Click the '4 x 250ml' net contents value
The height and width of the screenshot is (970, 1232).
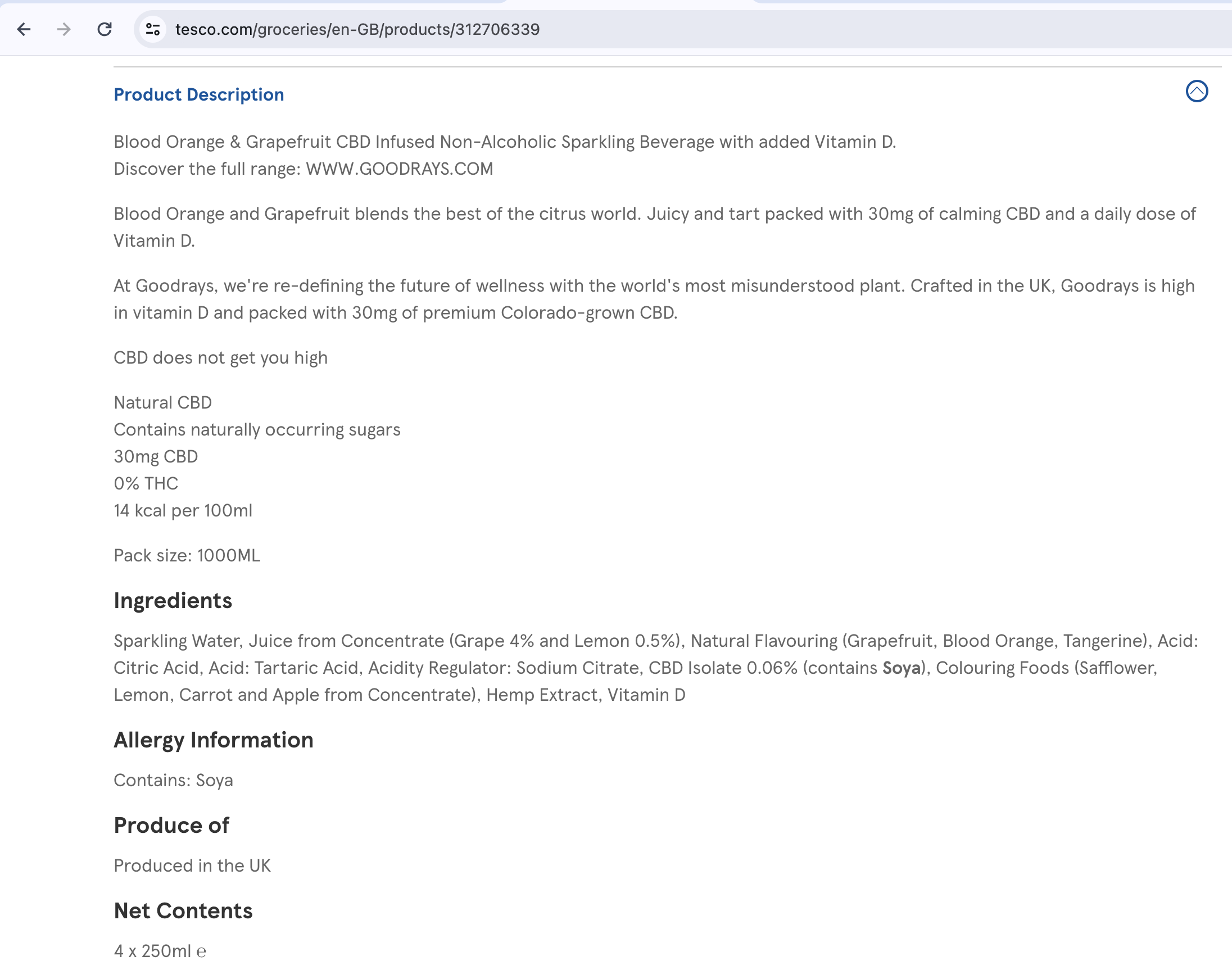(153, 951)
